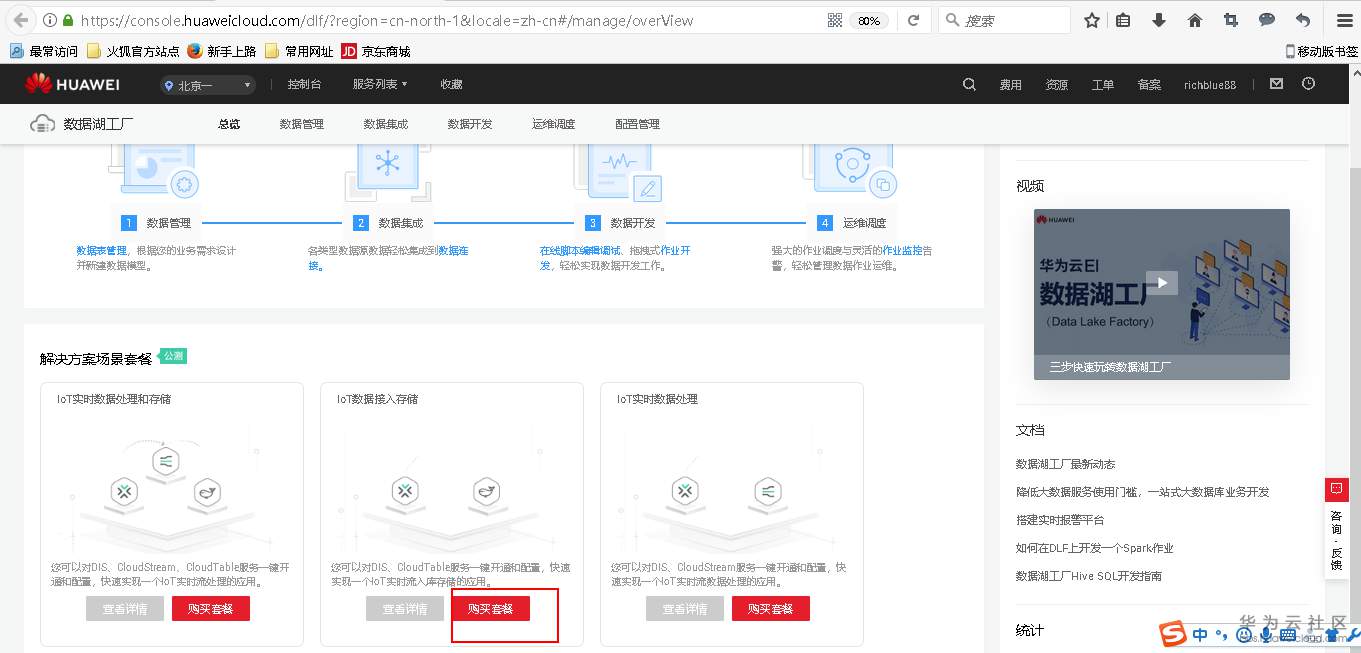Viewport: 1361px width, 653px height.
Task: Open the 运维调度 menu item
Action: 553,123
